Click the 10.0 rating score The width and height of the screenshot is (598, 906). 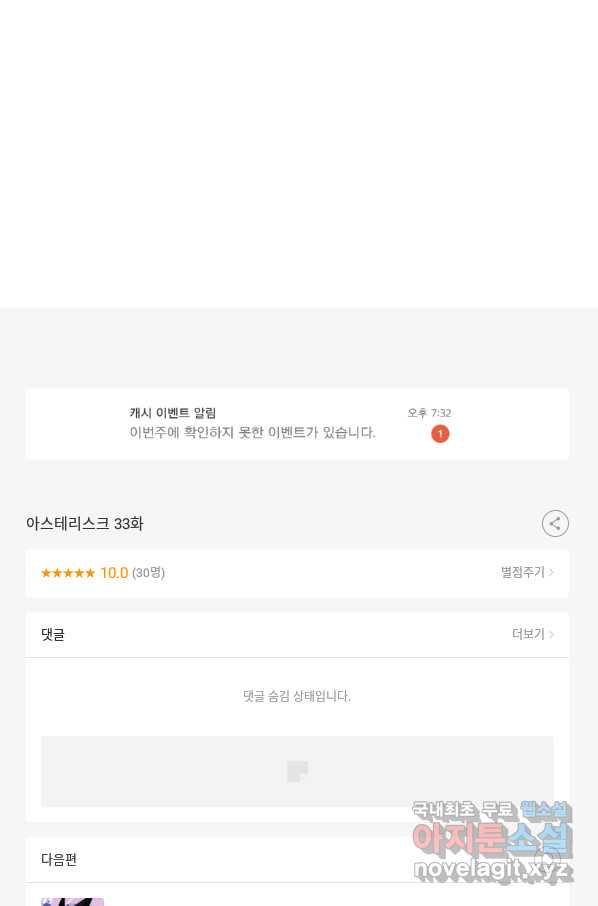114,573
